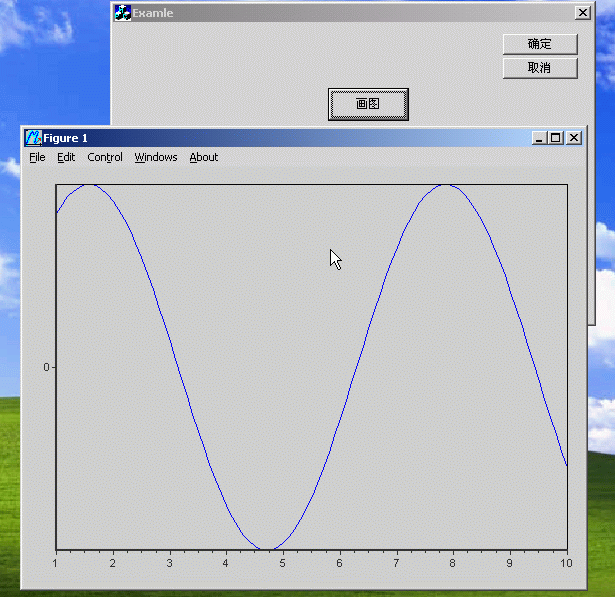Minimize the Figure 1 window
This screenshot has height=597, width=615.
[x=540, y=138]
